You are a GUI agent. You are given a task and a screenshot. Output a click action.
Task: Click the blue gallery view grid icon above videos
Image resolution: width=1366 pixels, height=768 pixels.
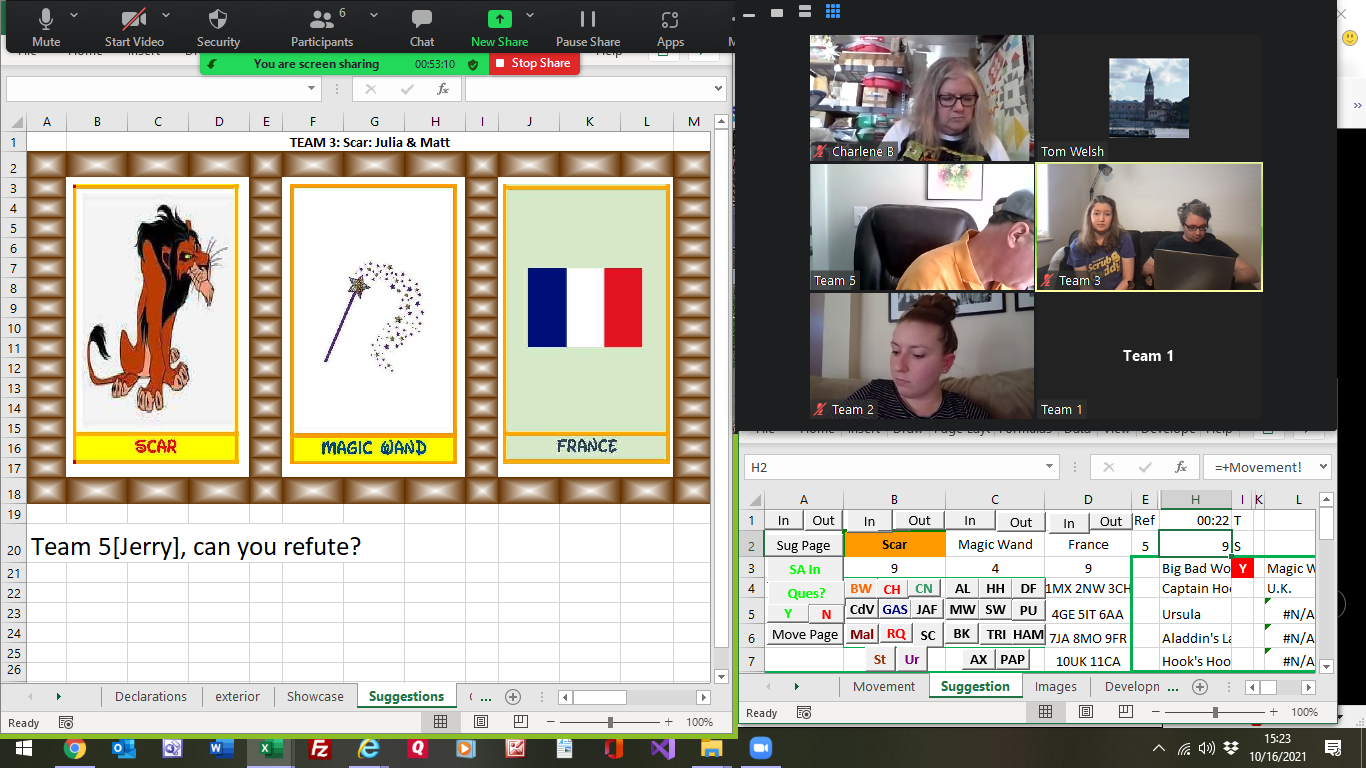click(x=833, y=12)
